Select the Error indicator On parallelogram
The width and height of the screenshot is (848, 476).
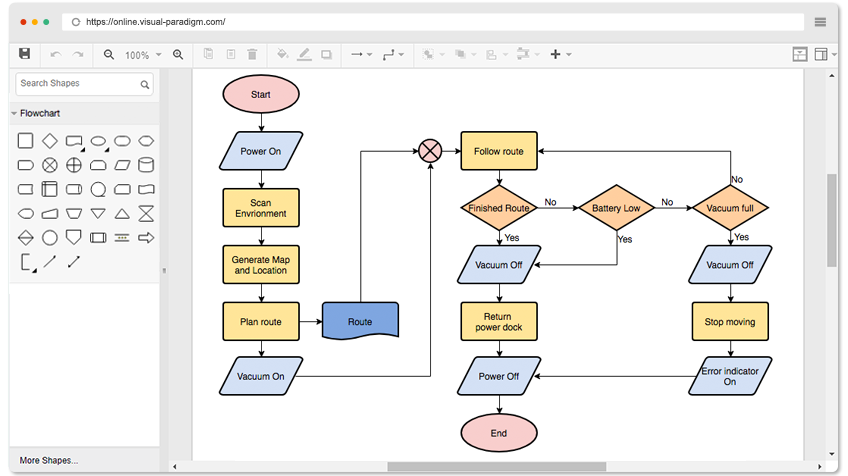[x=730, y=376]
